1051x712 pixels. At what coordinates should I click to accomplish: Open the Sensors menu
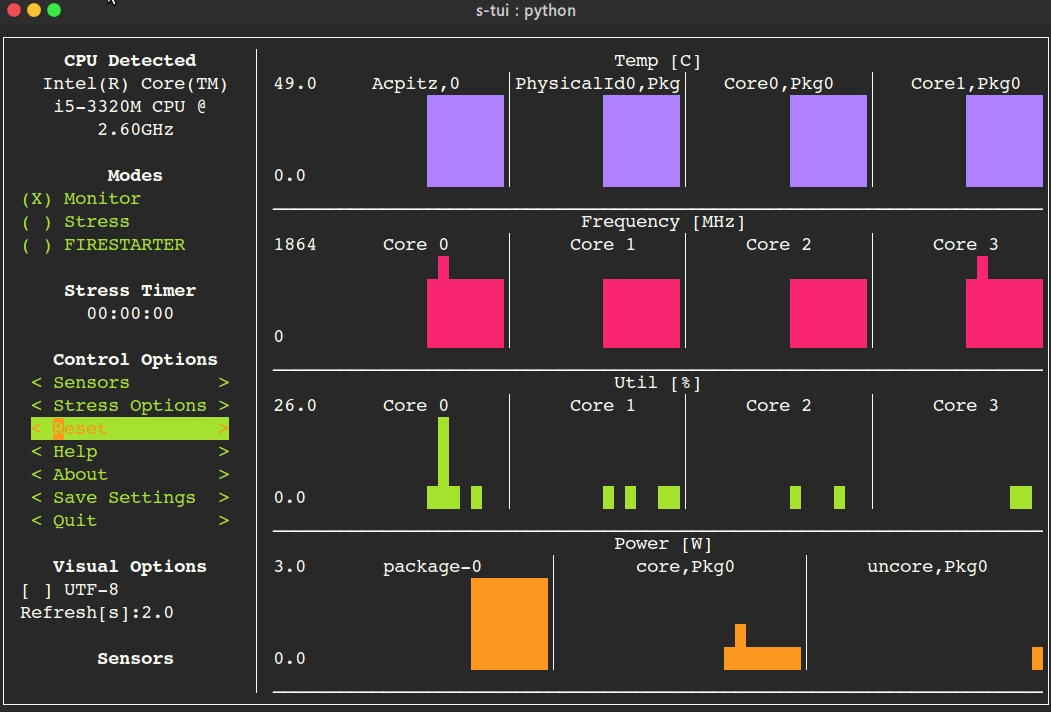(130, 383)
